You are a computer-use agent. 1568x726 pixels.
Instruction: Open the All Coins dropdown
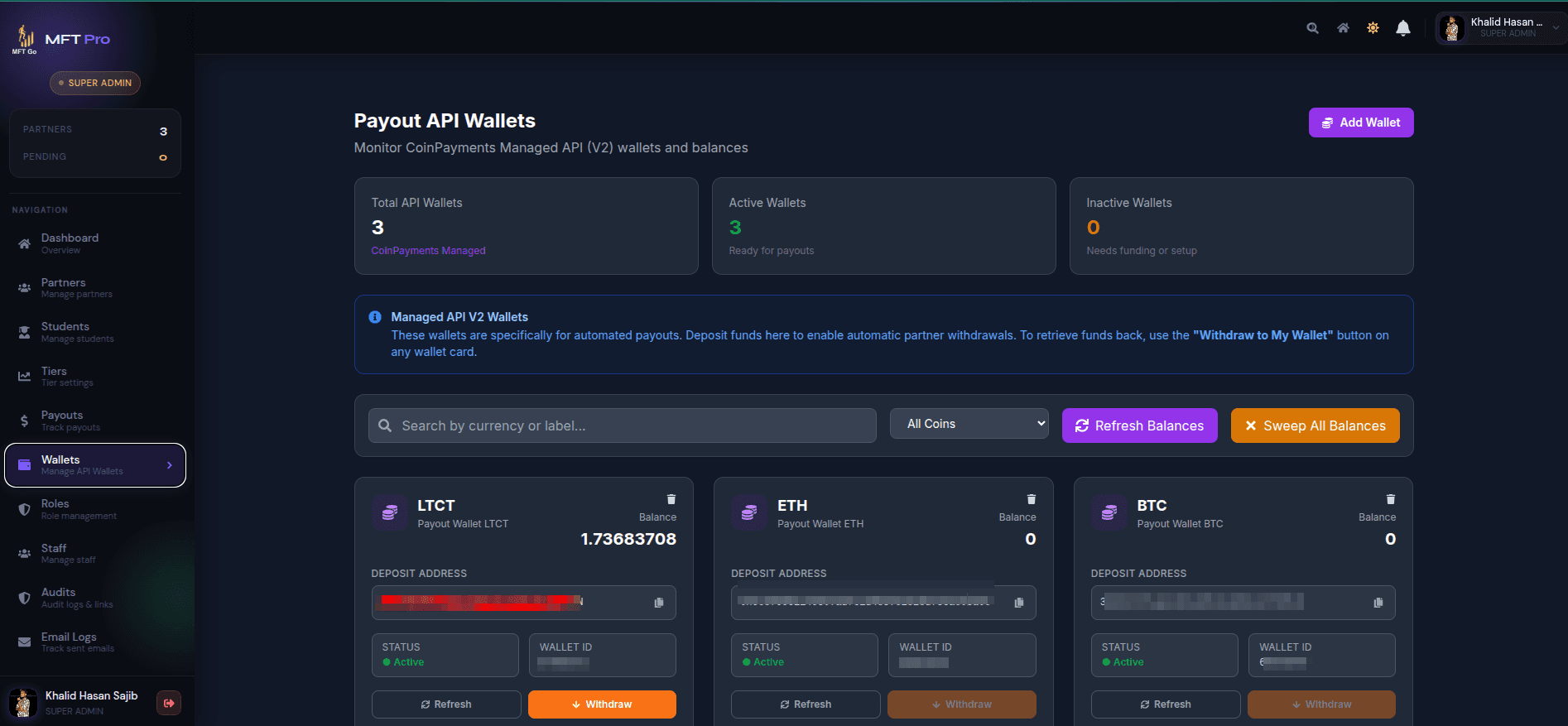(969, 424)
